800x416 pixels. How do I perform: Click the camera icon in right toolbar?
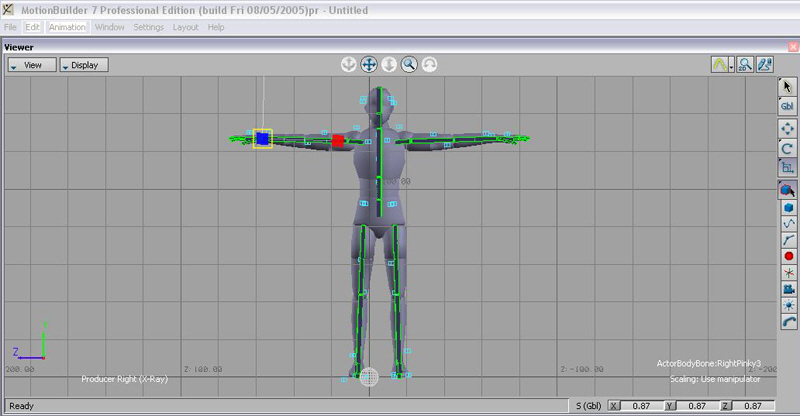click(x=787, y=288)
